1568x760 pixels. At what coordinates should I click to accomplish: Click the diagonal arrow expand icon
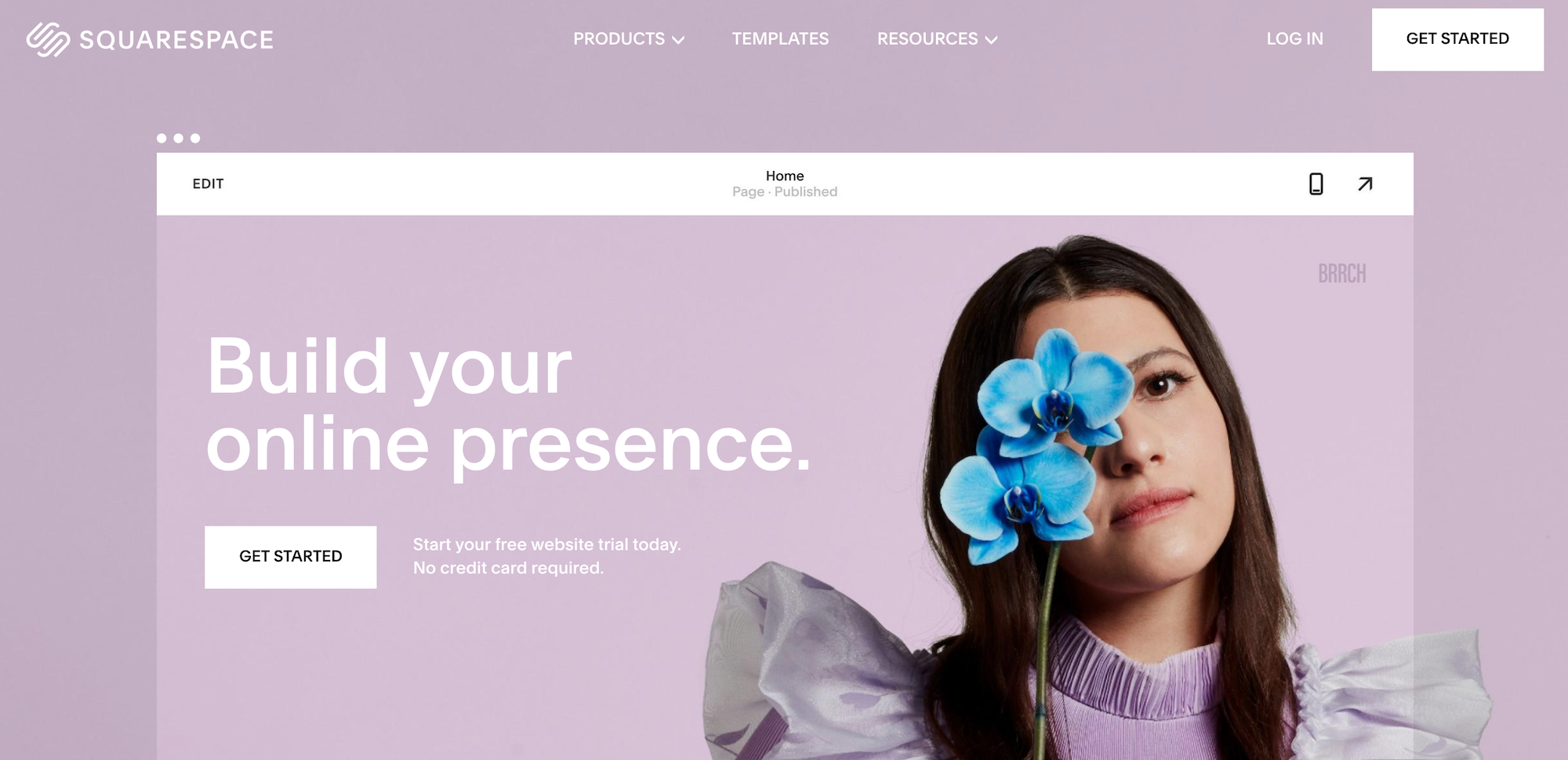pyautogui.click(x=1365, y=184)
